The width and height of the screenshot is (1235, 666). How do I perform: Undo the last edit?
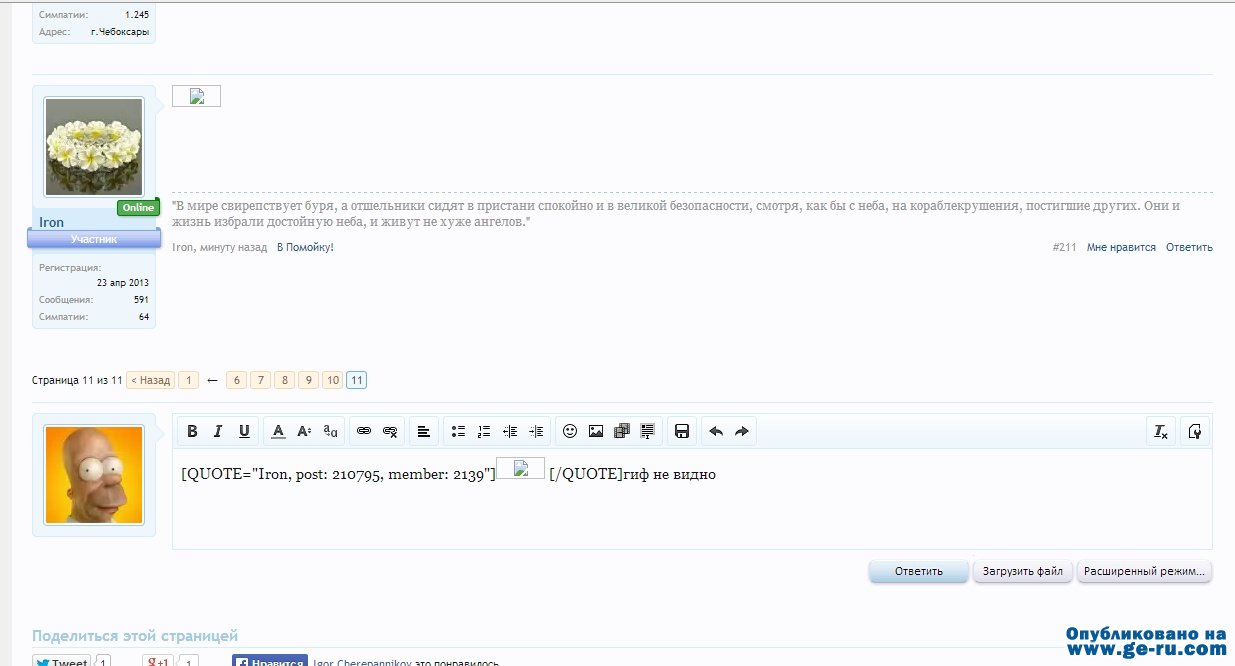pos(716,431)
